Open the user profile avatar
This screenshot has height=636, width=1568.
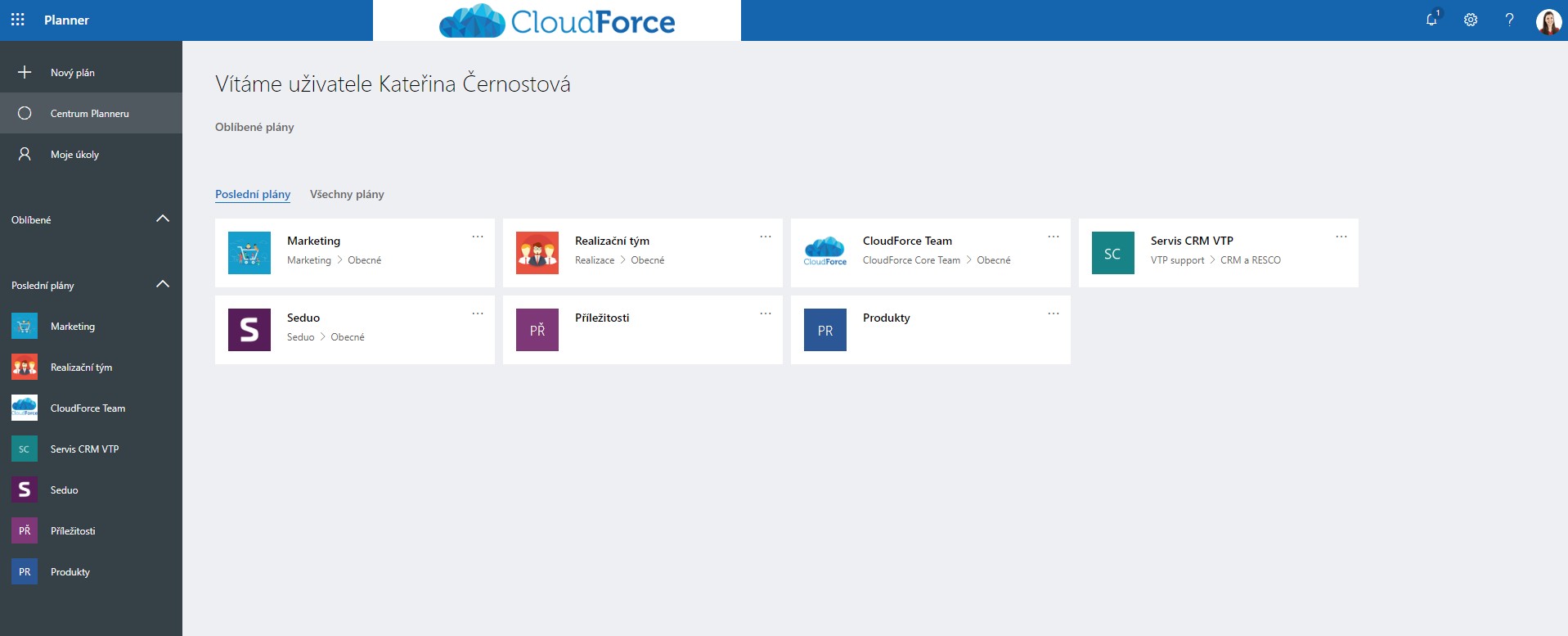1548,20
